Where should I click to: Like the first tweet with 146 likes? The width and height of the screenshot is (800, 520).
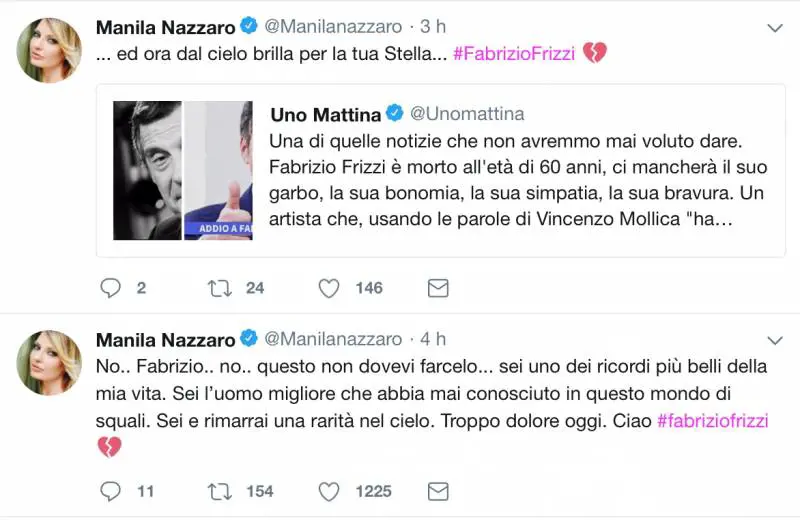[328, 288]
